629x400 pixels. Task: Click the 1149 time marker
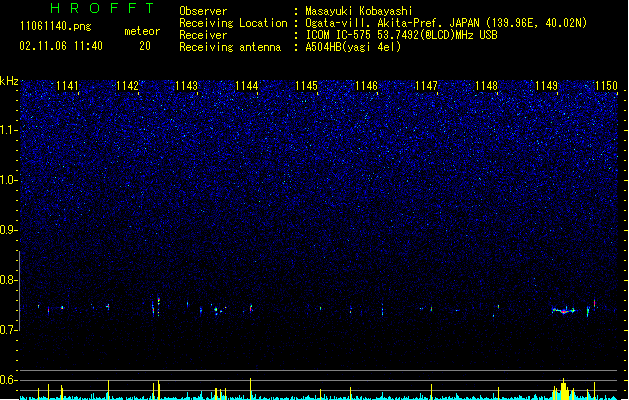(546, 86)
